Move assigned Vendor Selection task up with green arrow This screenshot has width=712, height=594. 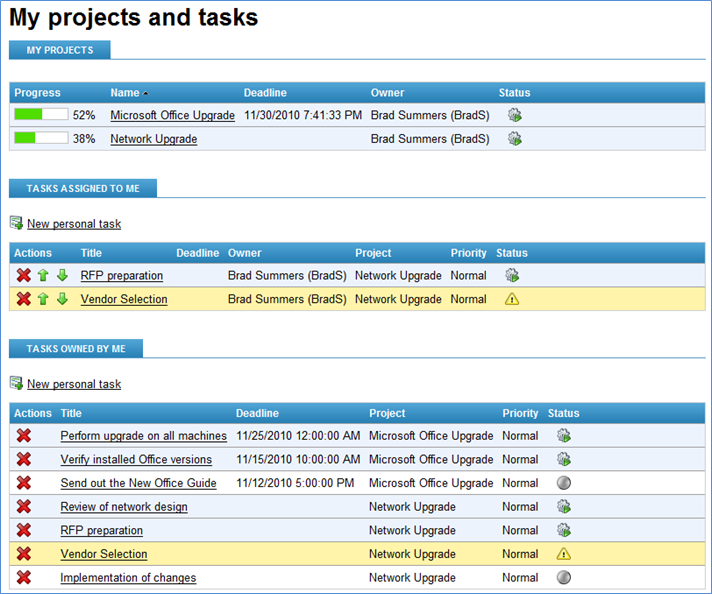[43, 299]
